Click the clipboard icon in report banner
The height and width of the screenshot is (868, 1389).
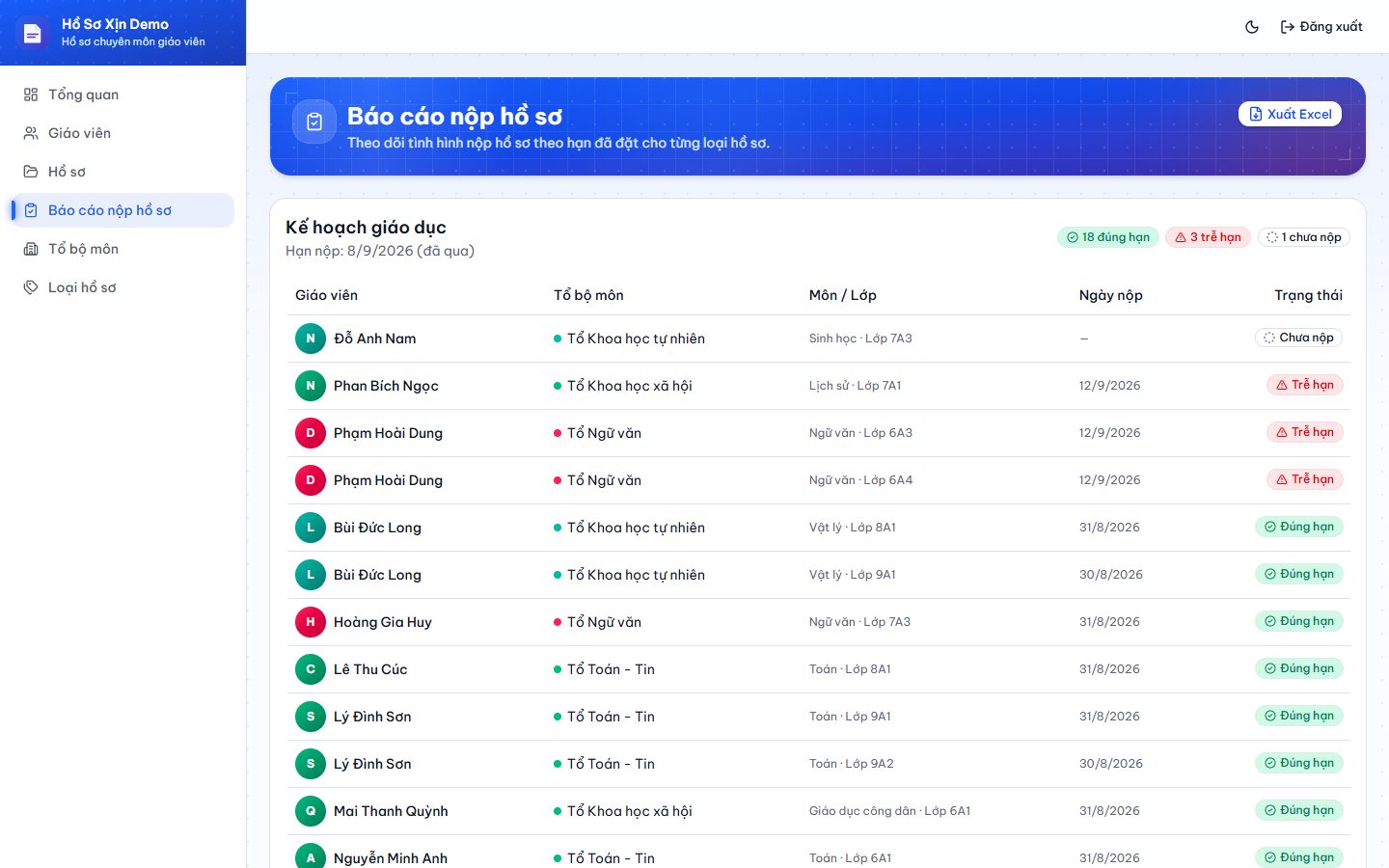[x=314, y=122]
